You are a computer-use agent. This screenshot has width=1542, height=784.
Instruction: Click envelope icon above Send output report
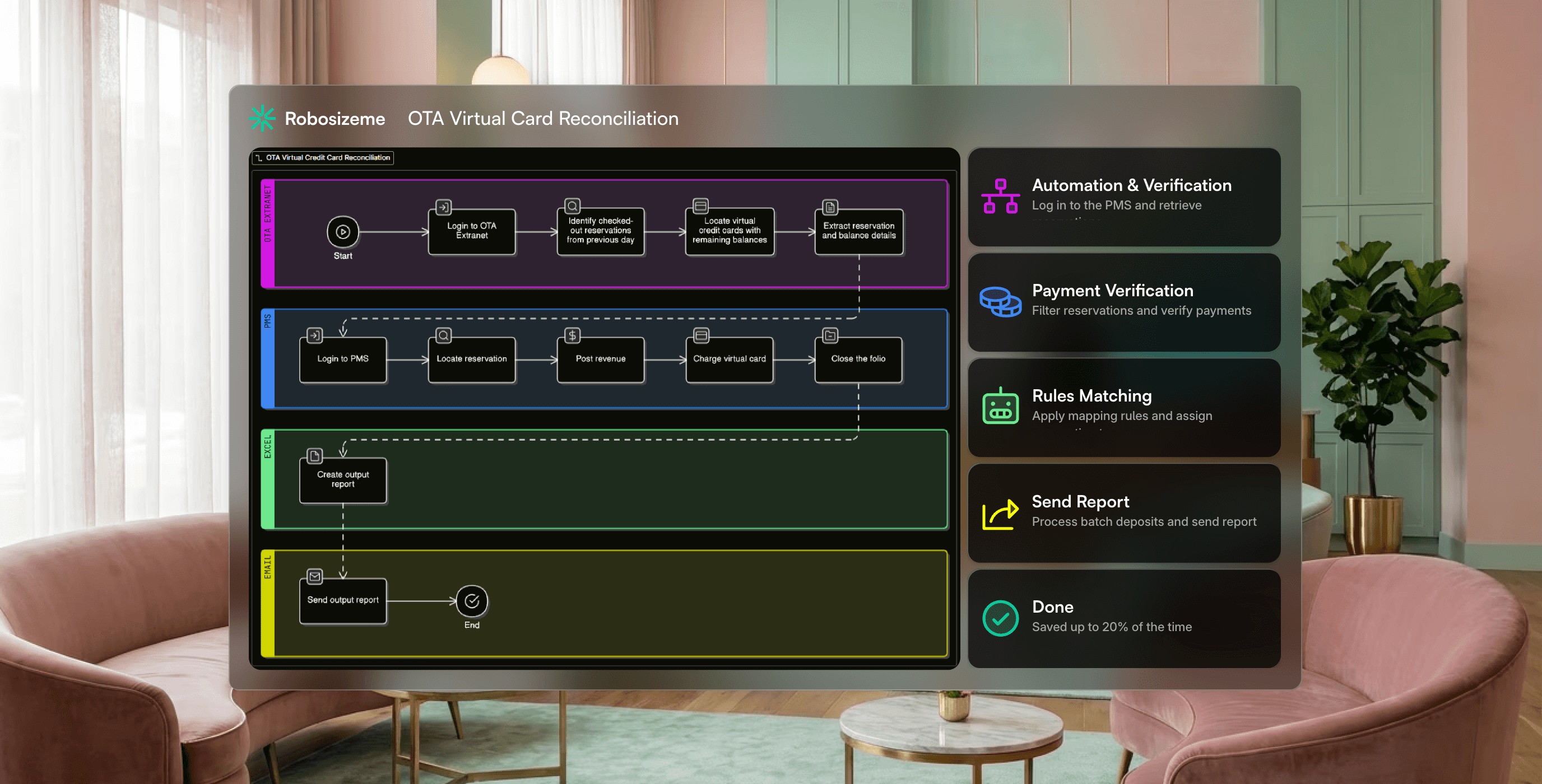[314, 576]
